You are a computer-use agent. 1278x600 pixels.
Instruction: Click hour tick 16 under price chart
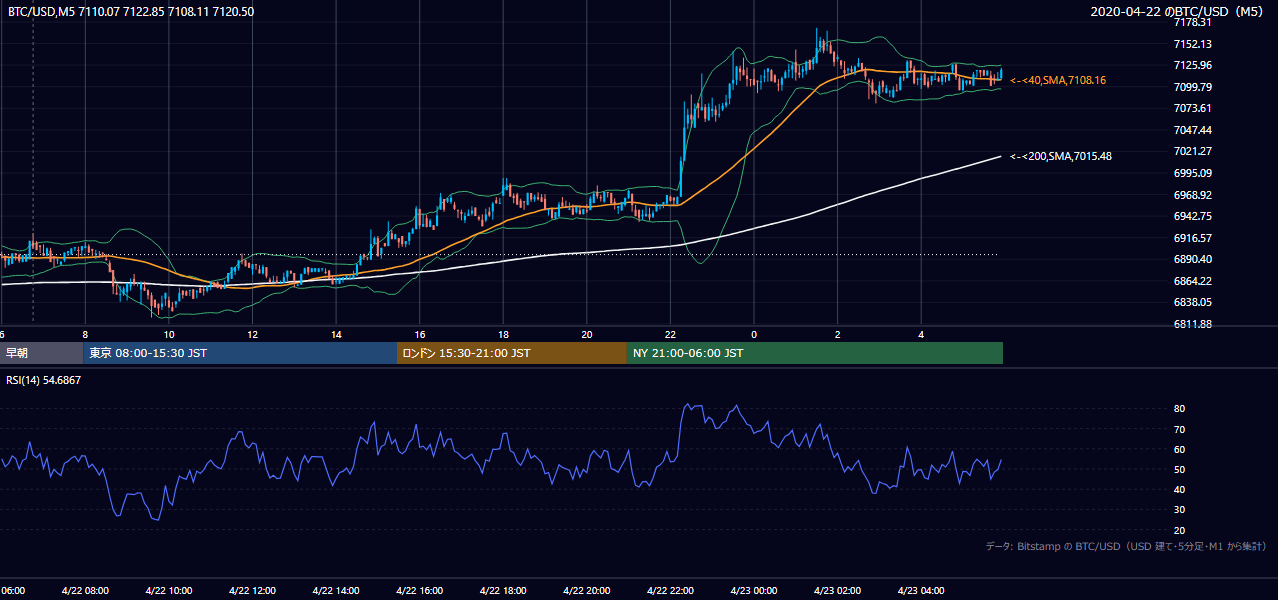(420, 334)
